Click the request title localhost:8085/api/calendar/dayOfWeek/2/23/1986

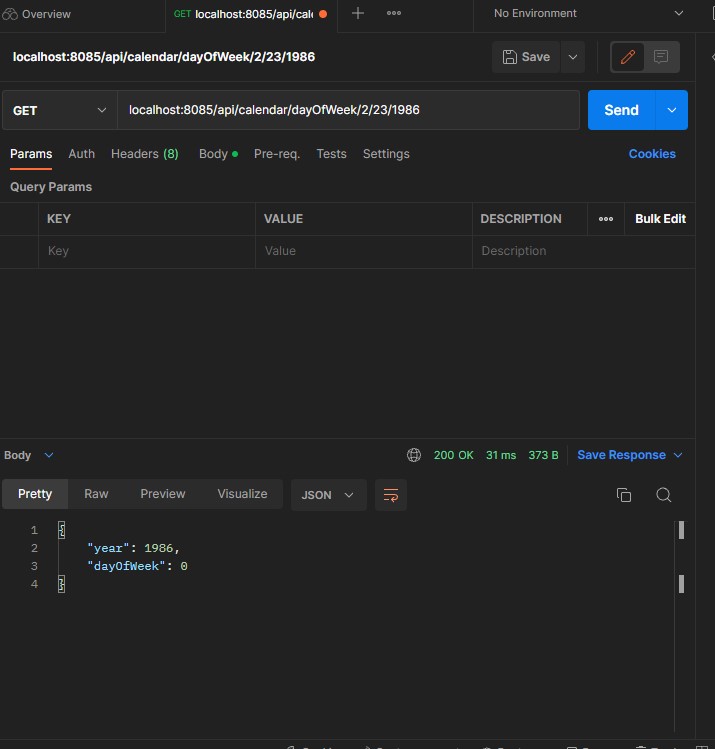click(x=164, y=57)
